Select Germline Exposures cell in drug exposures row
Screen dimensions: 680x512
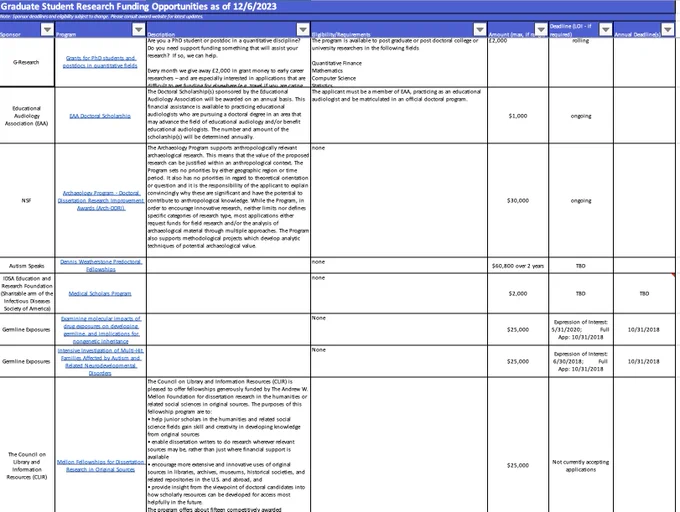pyautogui.click(x=27, y=329)
